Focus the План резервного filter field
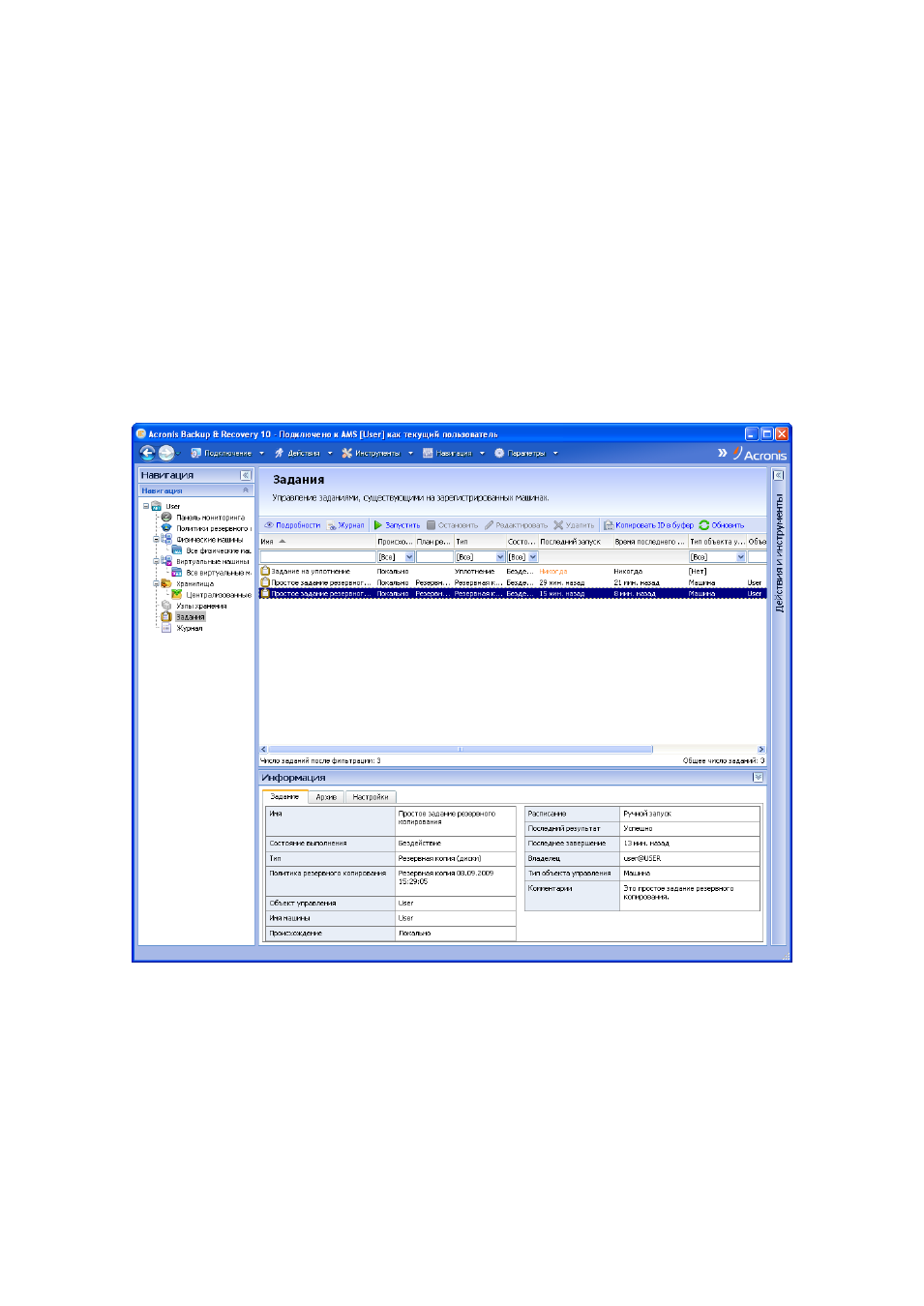 434,557
